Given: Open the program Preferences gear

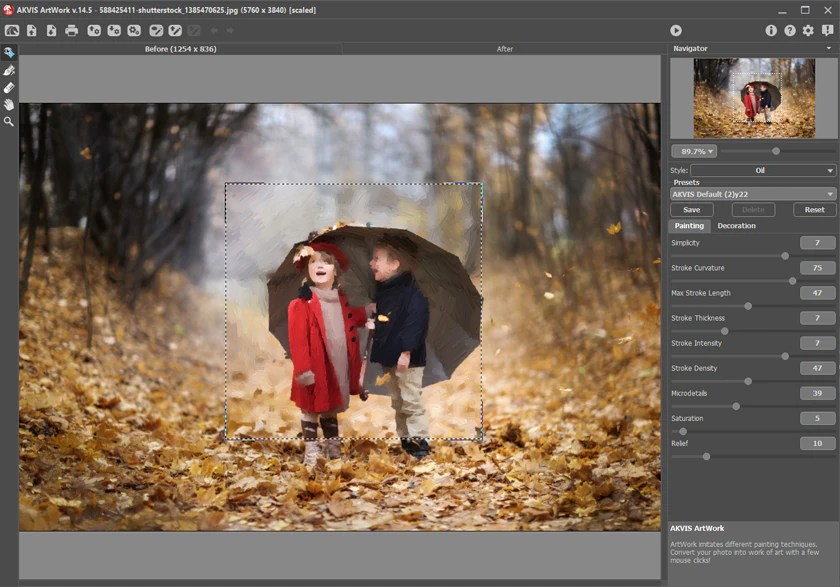Looking at the screenshot, I should pos(806,30).
